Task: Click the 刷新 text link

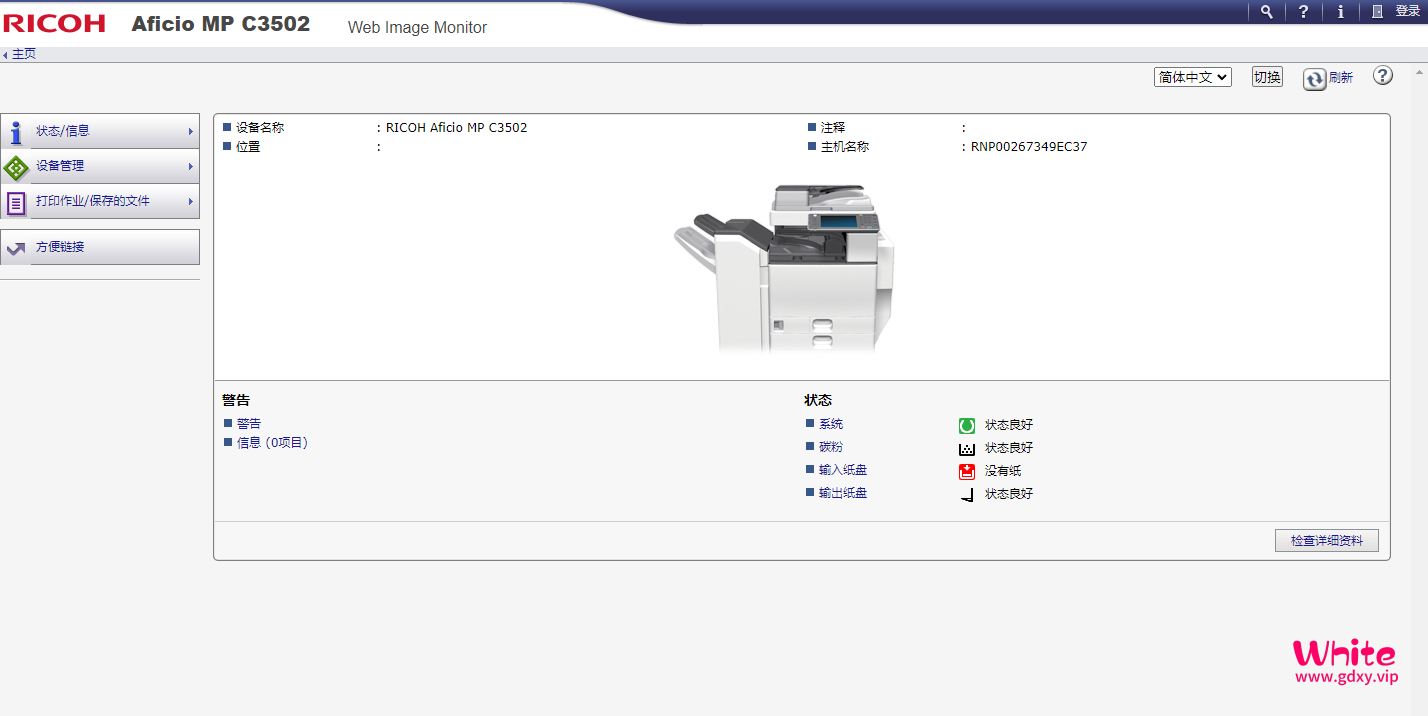Action: (x=1341, y=78)
